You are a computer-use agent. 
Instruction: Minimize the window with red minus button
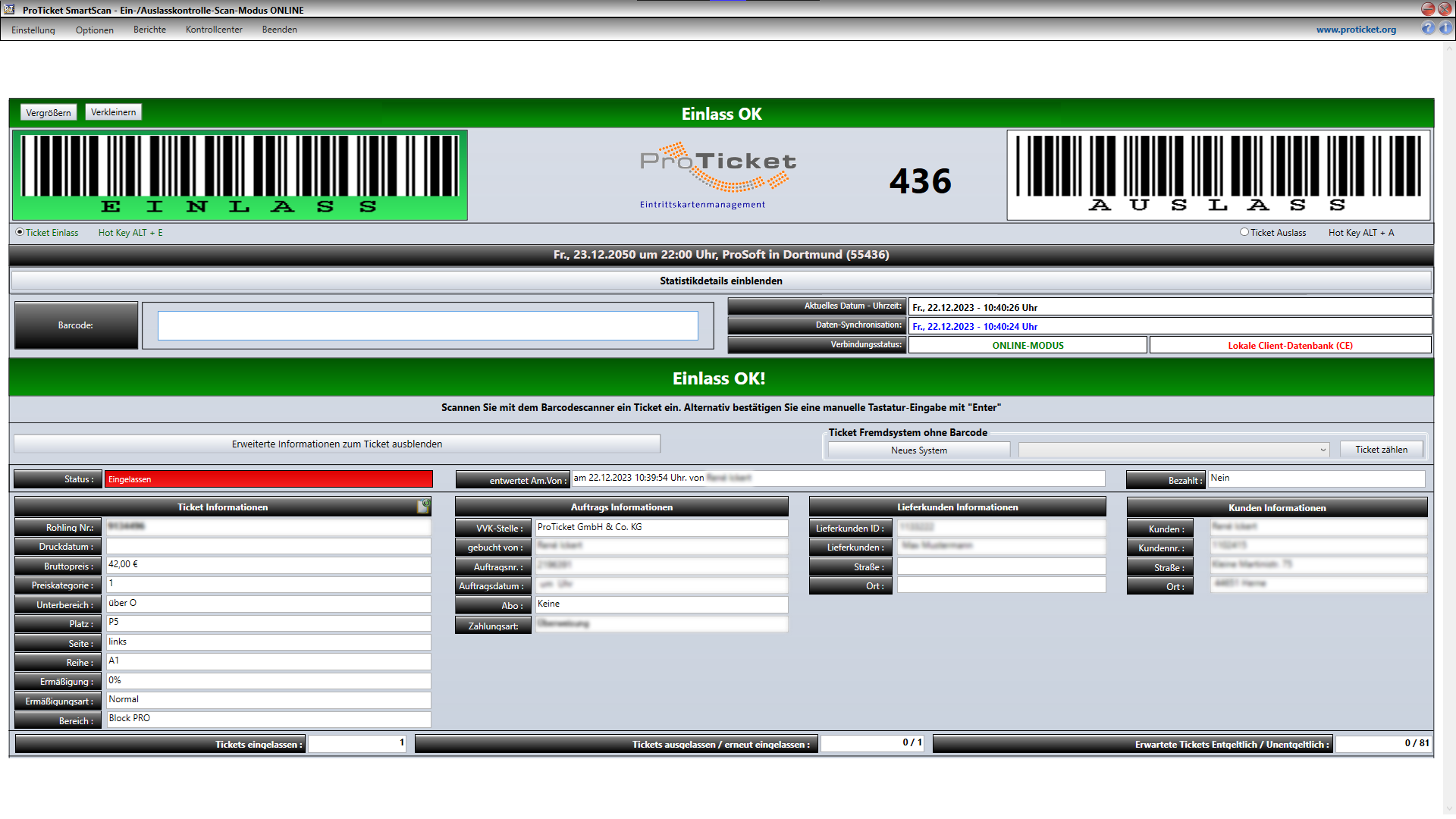(1427, 8)
